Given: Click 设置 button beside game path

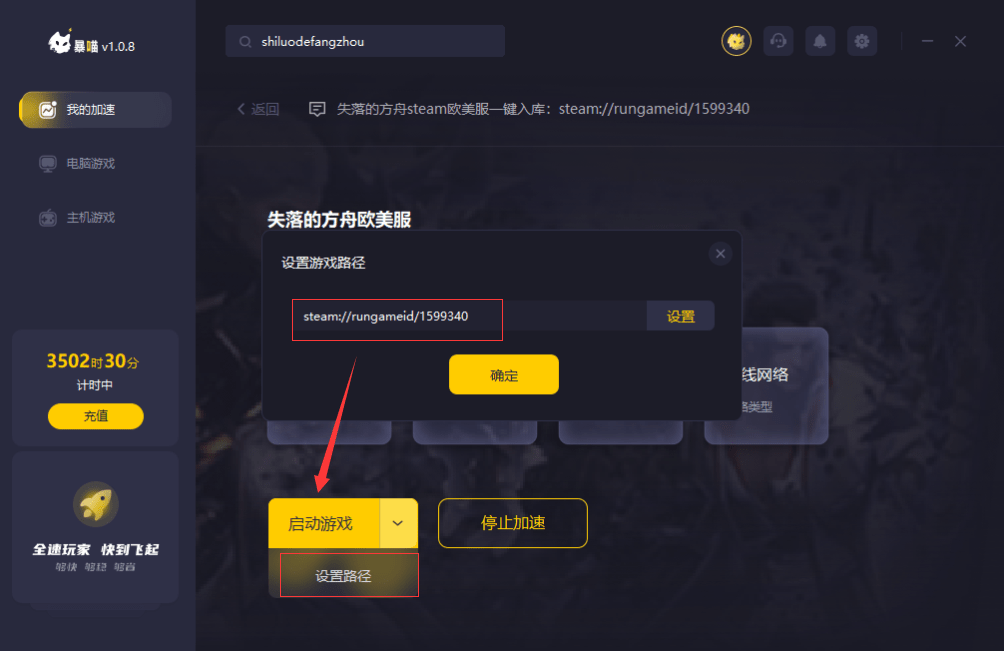Looking at the screenshot, I should [681, 316].
